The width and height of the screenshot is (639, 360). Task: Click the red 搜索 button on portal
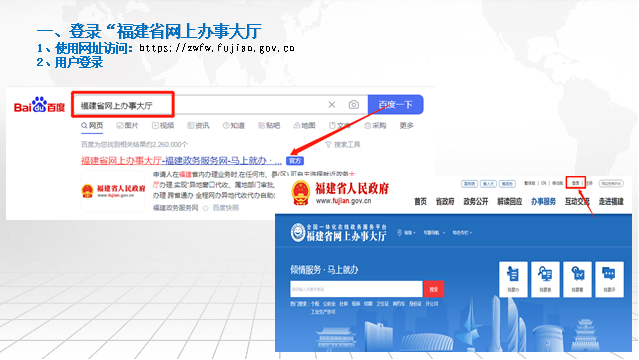(x=434, y=289)
